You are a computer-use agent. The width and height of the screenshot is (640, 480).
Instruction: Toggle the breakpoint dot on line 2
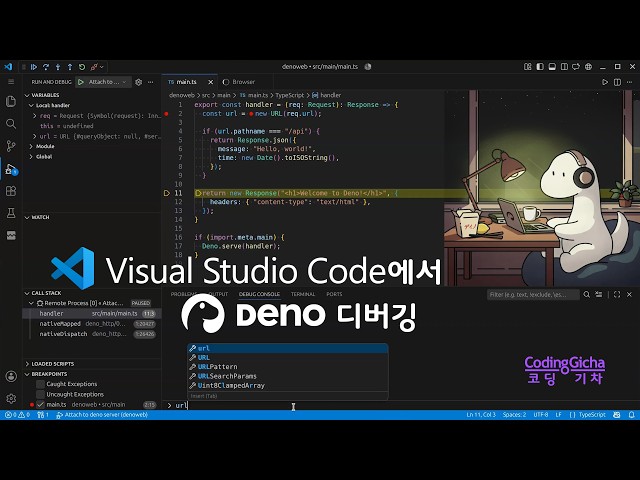tap(166, 114)
